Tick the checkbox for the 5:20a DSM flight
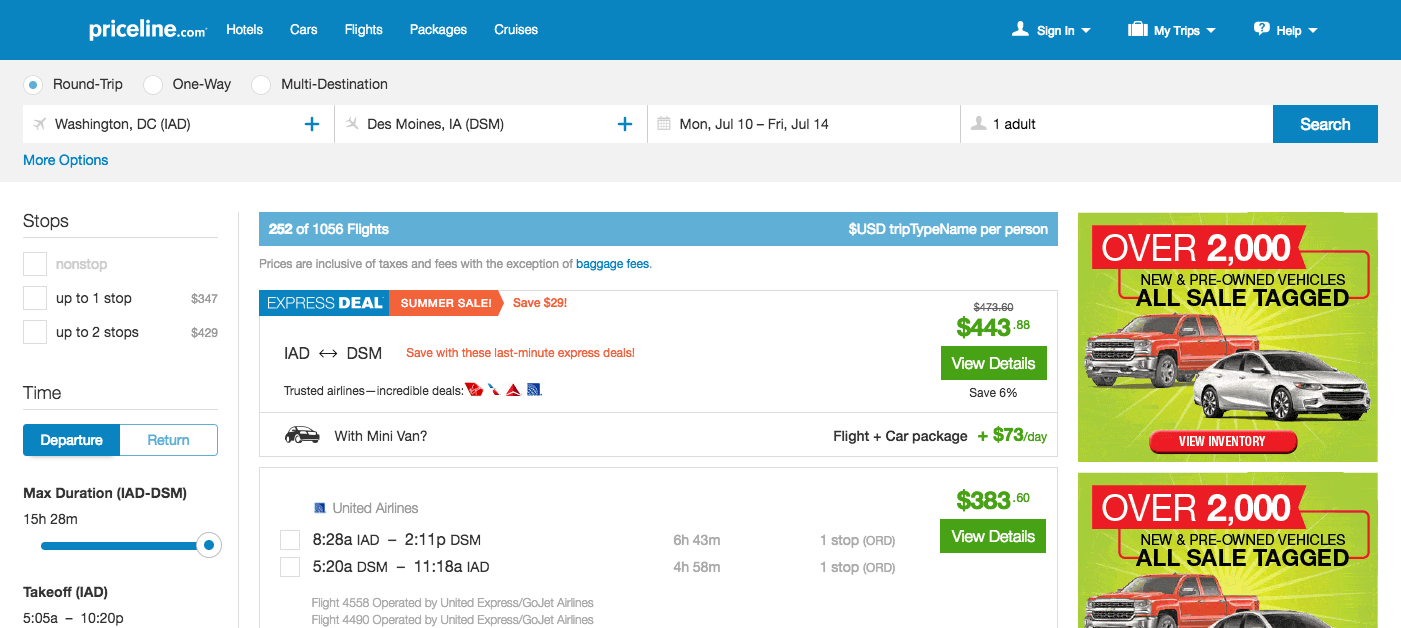 (290, 567)
